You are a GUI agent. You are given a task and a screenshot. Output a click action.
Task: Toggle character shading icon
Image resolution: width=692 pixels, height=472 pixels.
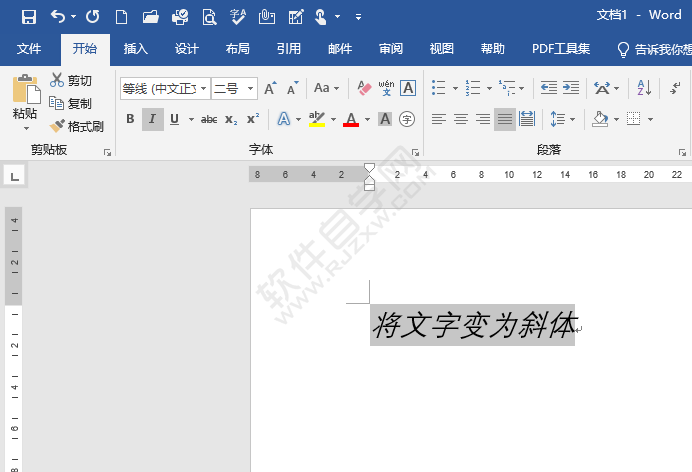coord(385,119)
